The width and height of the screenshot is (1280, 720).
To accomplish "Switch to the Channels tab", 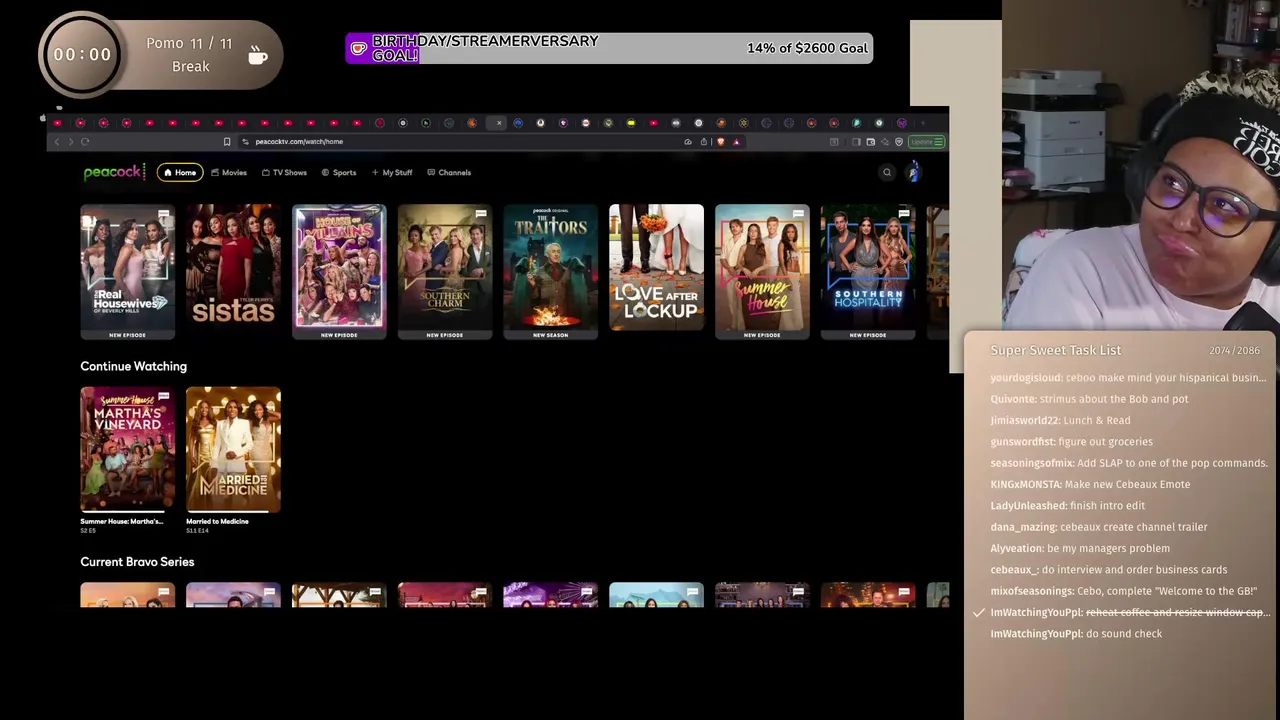I will click(449, 173).
